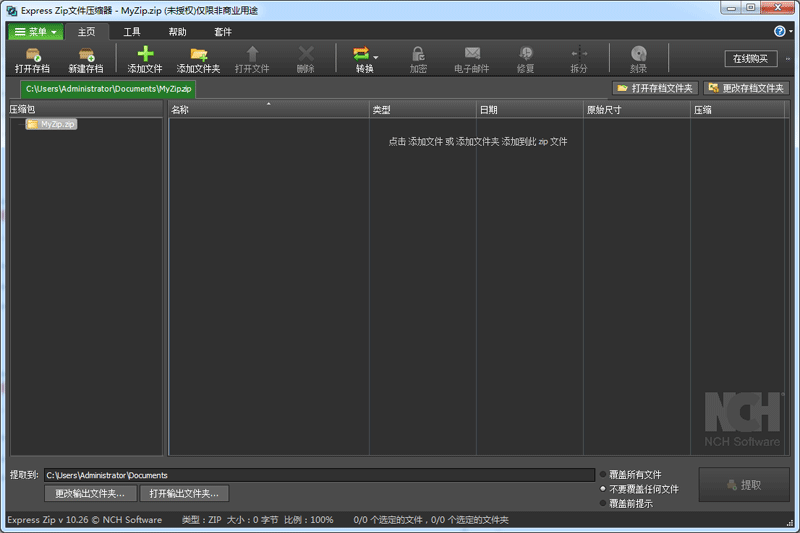Image resolution: width=800 pixels, height=533 pixels.
Task: Click the 打开文件 toolbar icon
Action: (x=252, y=54)
